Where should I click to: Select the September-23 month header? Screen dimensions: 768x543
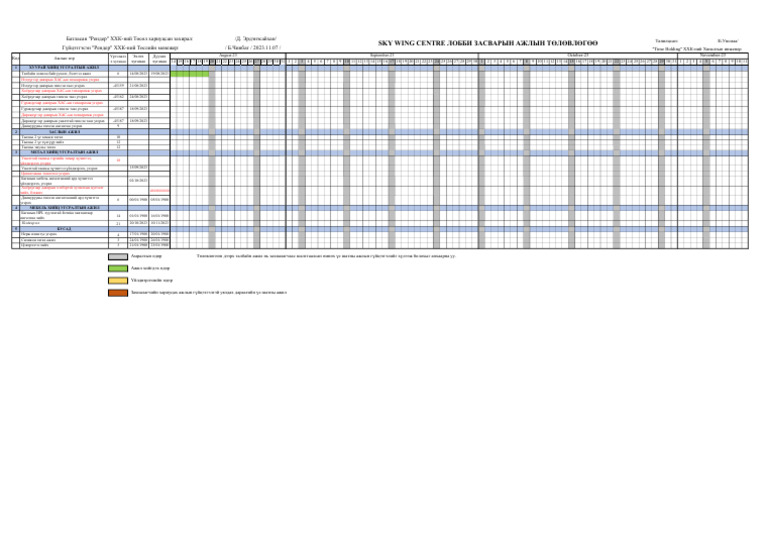click(382, 56)
